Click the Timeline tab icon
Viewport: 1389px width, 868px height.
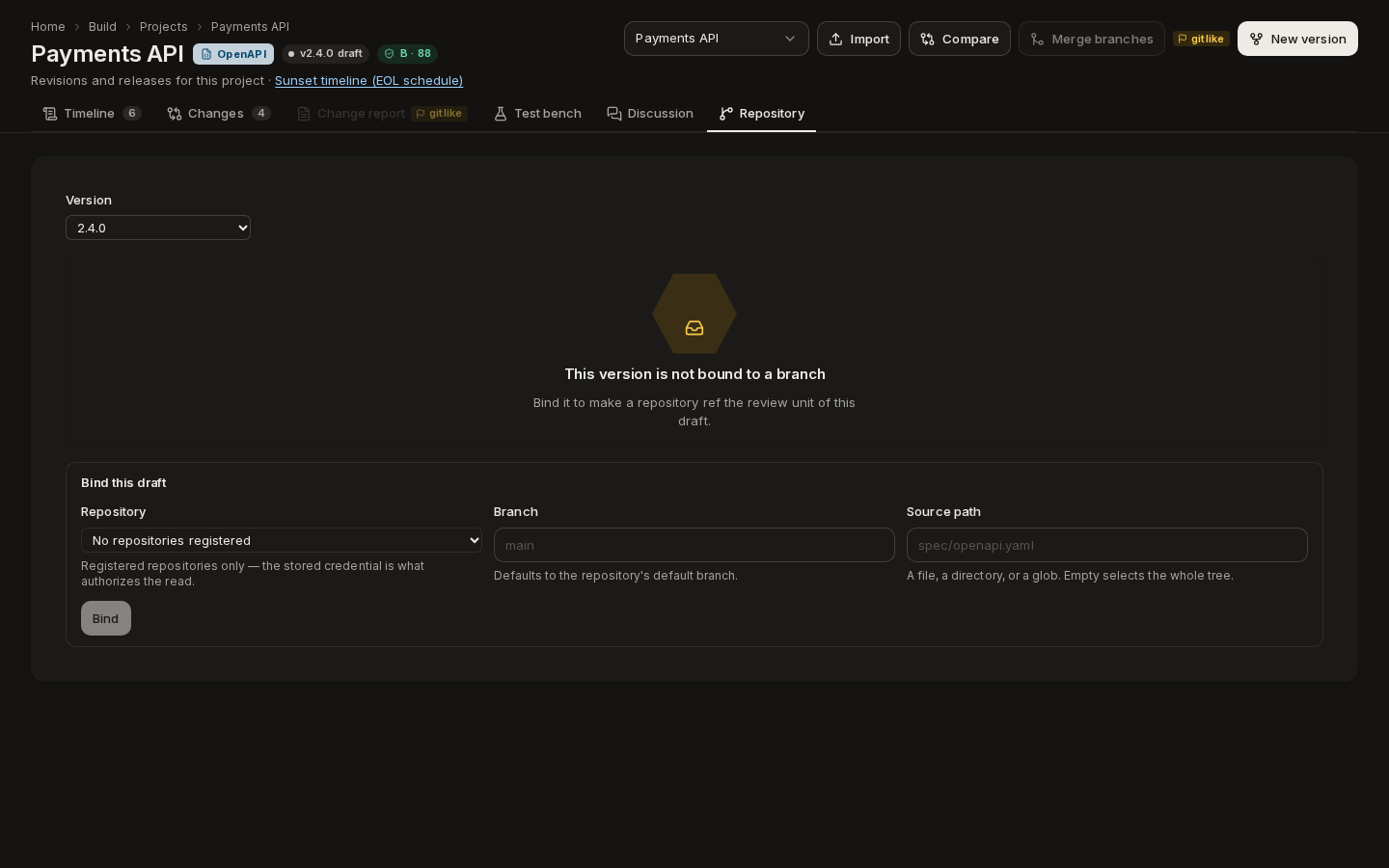[x=50, y=114]
